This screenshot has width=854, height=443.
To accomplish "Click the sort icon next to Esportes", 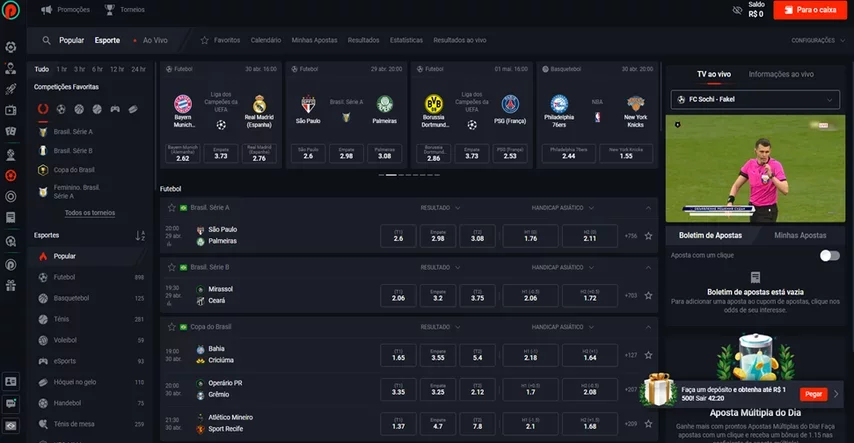I will coord(140,235).
